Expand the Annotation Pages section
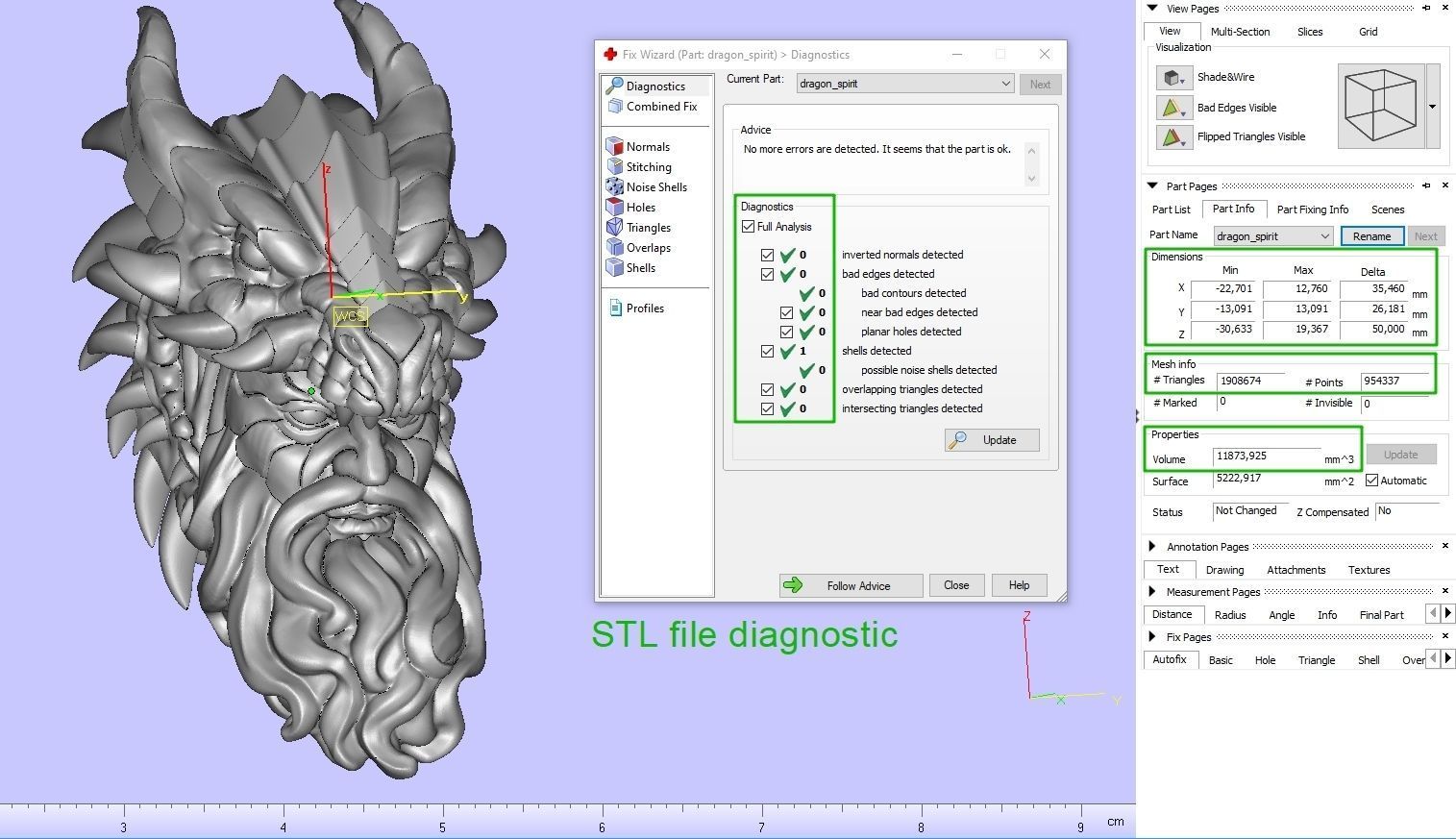1456x839 pixels. 1152,546
